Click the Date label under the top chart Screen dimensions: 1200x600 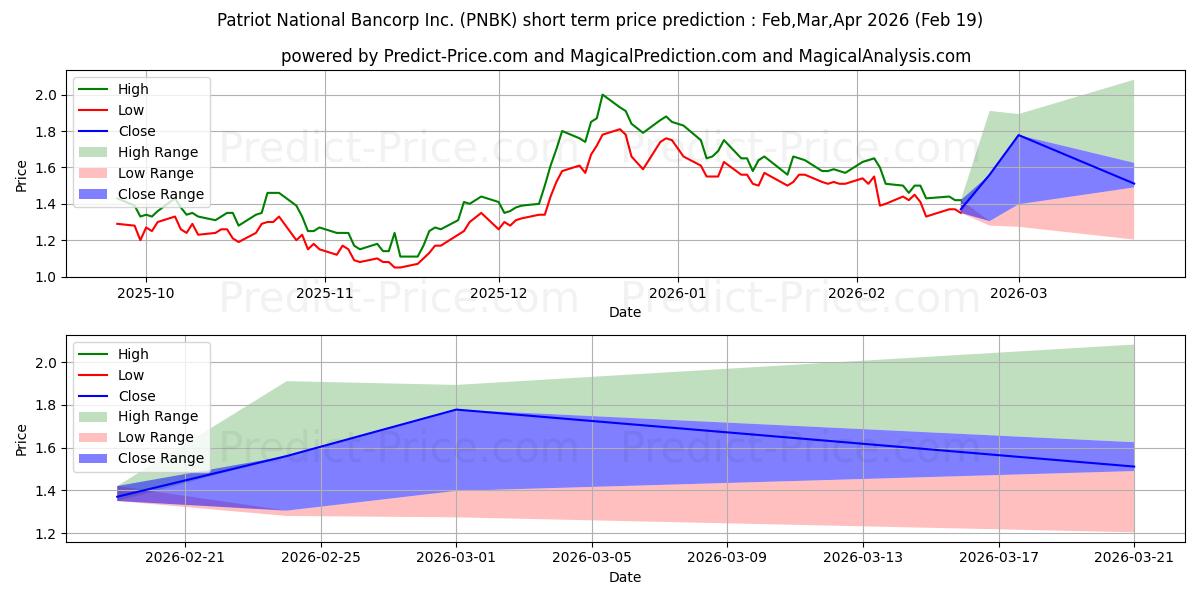click(x=625, y=313)
